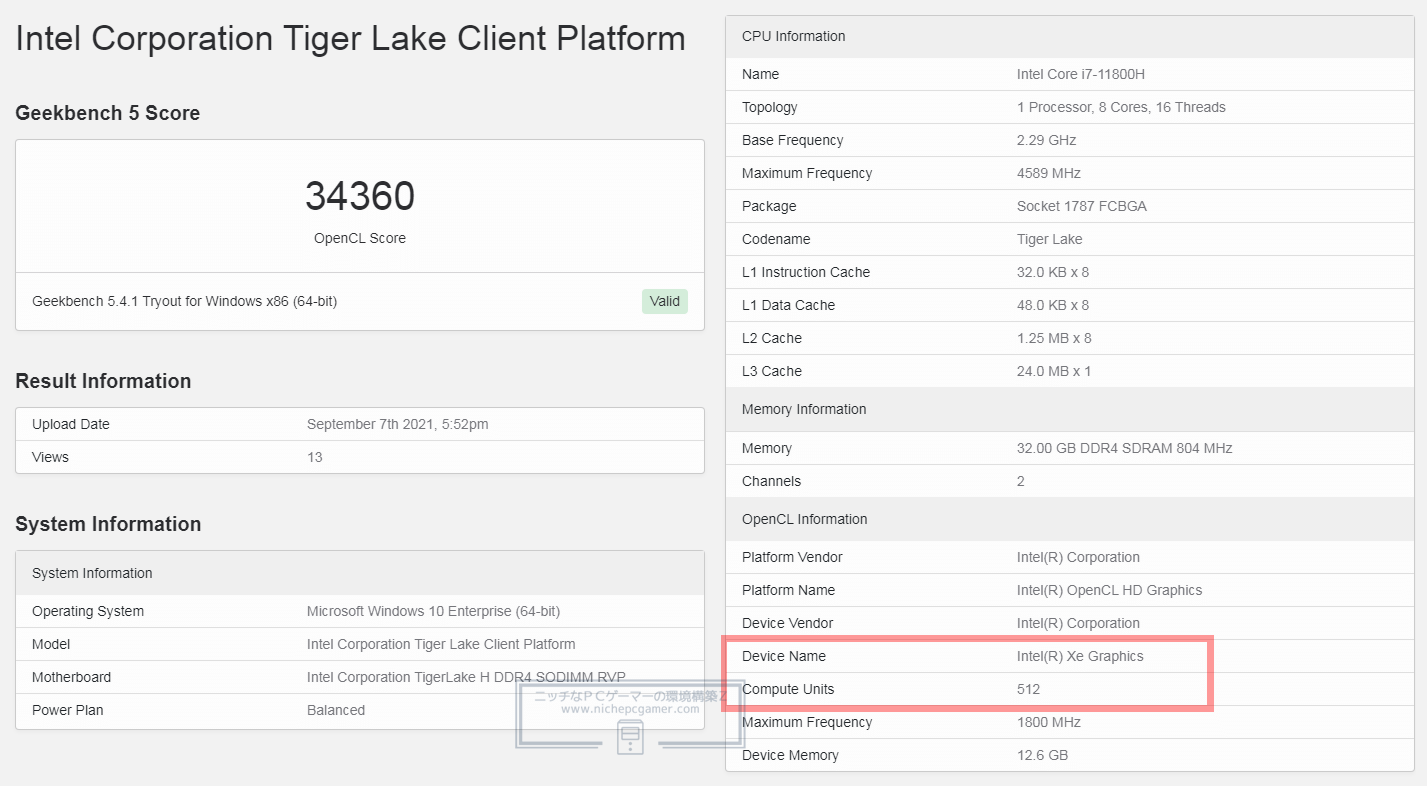The width and height of the screenshot is (1427, 786).
Task: Select the Package value Socket 1787 FCBGA
Action: pos(1082,206)
